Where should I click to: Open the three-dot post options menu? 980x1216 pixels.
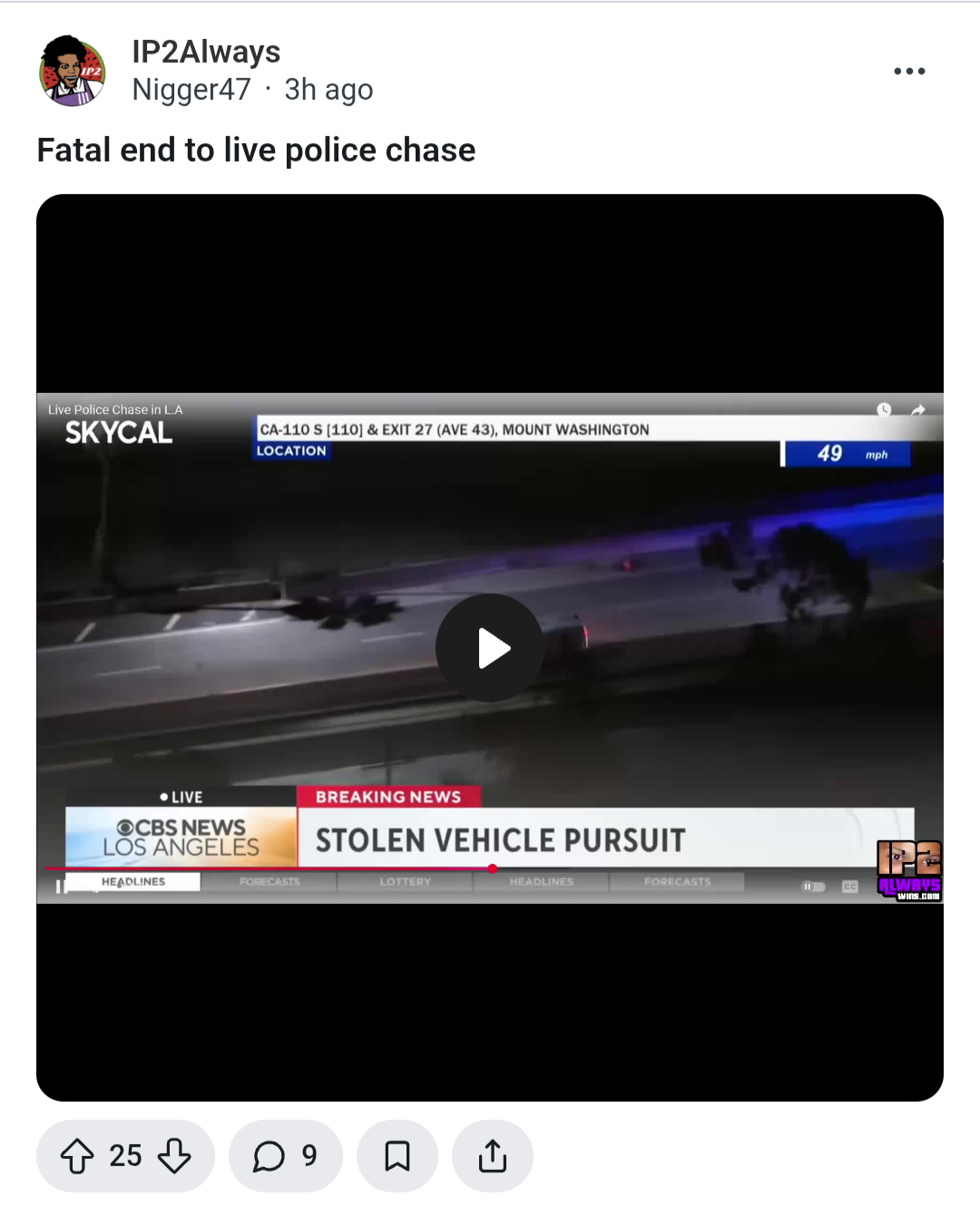point(909,71)
